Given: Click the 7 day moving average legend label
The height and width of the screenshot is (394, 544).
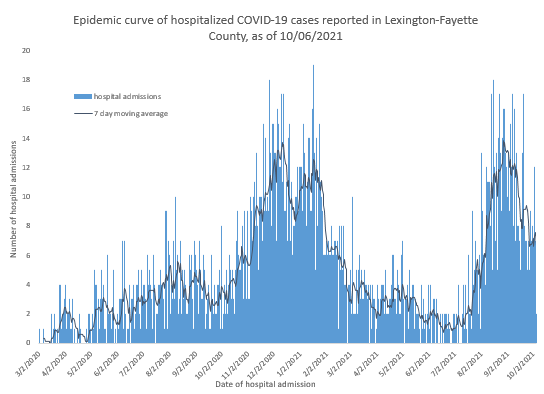Looking at the screenshot, I should coord(131,113).
